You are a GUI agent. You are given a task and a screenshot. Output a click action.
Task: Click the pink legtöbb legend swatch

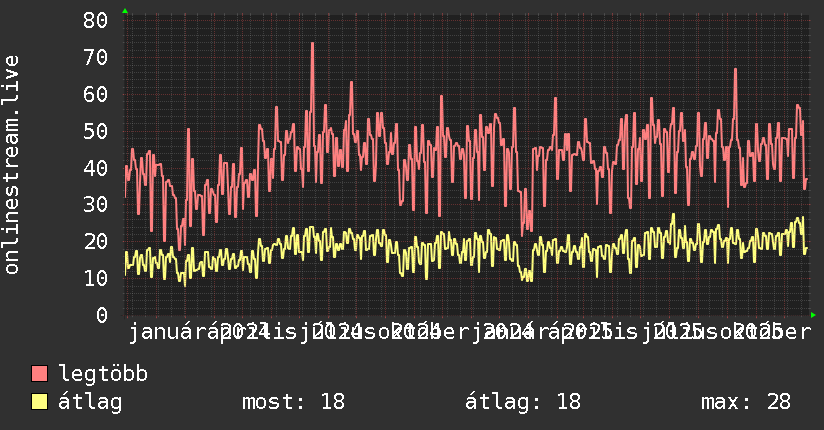tap(39, 373)
